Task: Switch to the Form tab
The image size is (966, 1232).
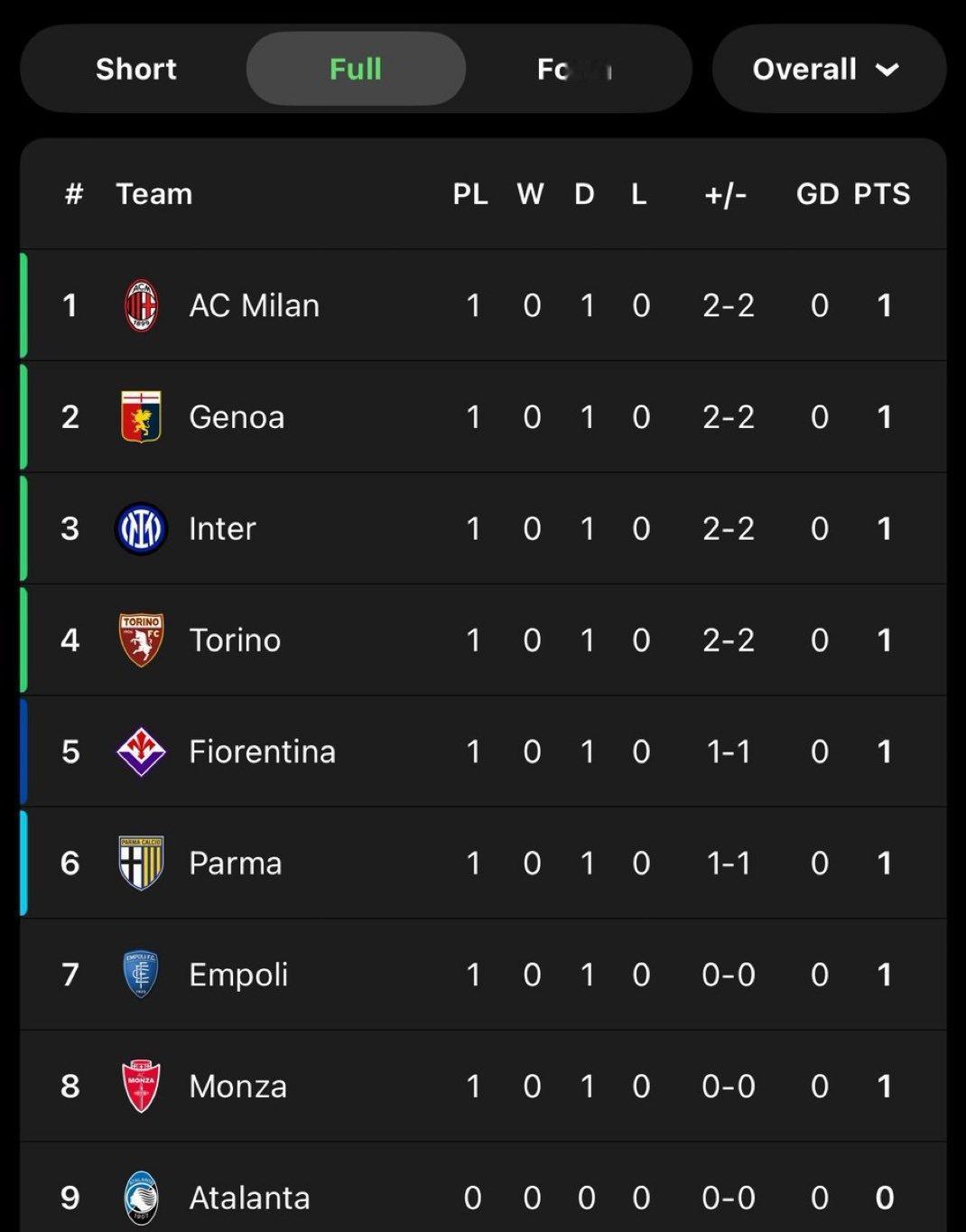Action: 575,69
